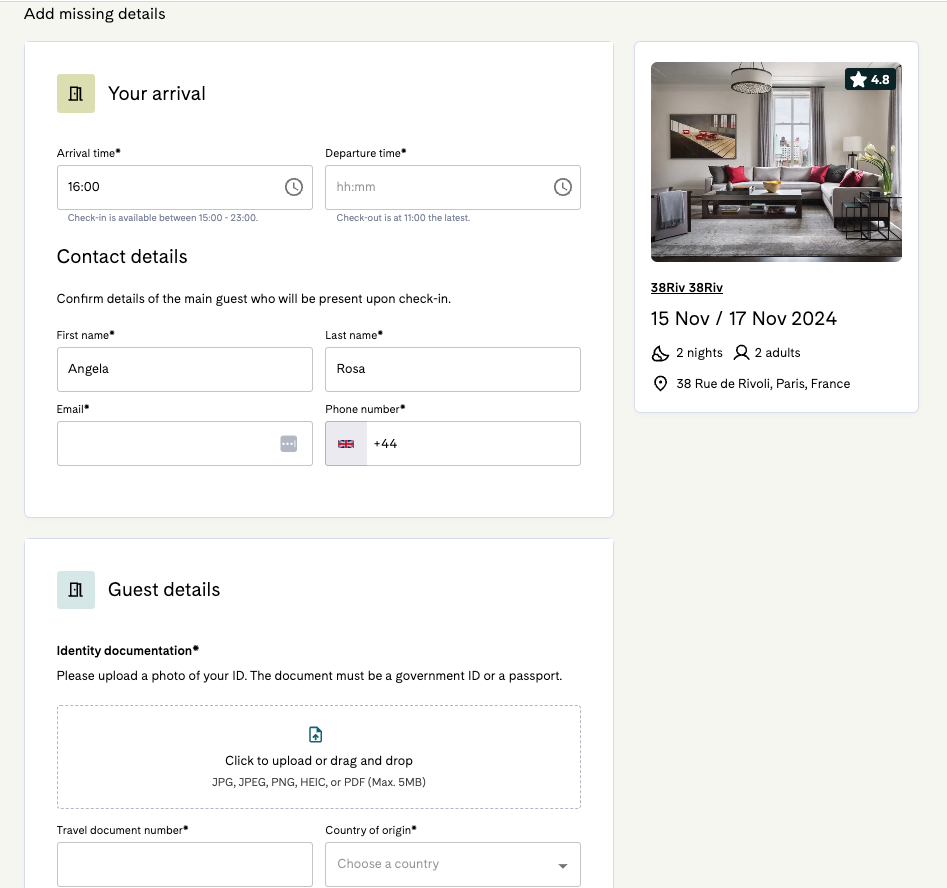Focus the Departure time hh:mm field
Viewport: 947px width, 888px height.
click(453, 187)
